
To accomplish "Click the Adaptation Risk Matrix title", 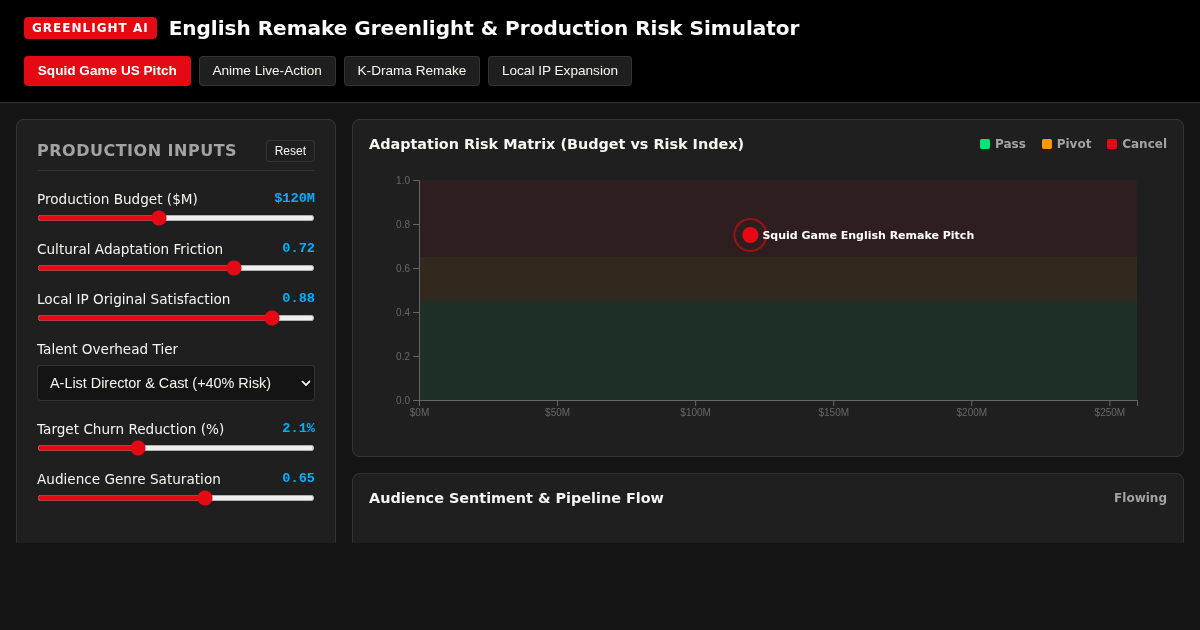I will pyautogui.click(x=556, y=144).
